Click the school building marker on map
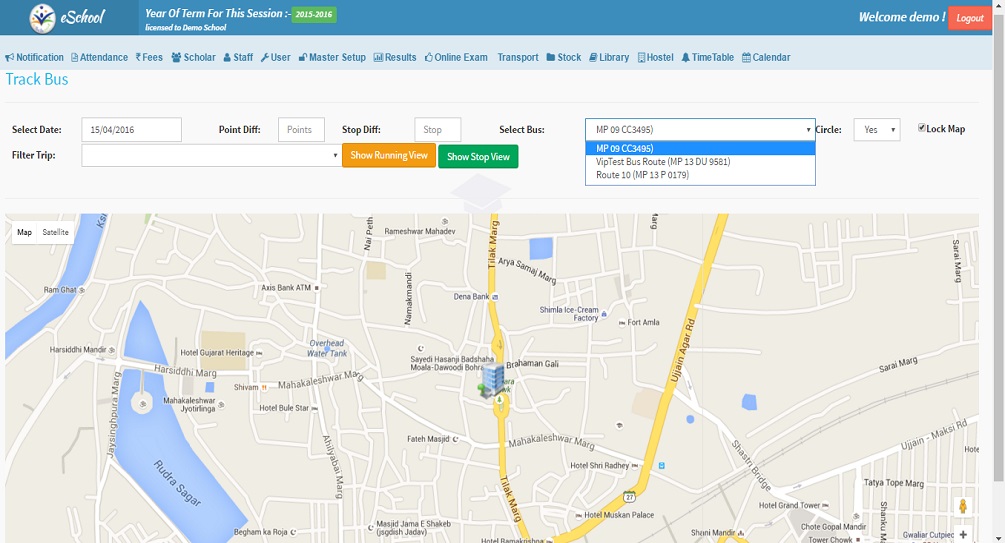This screenshot has height=543, width=1005. [491, 383]
